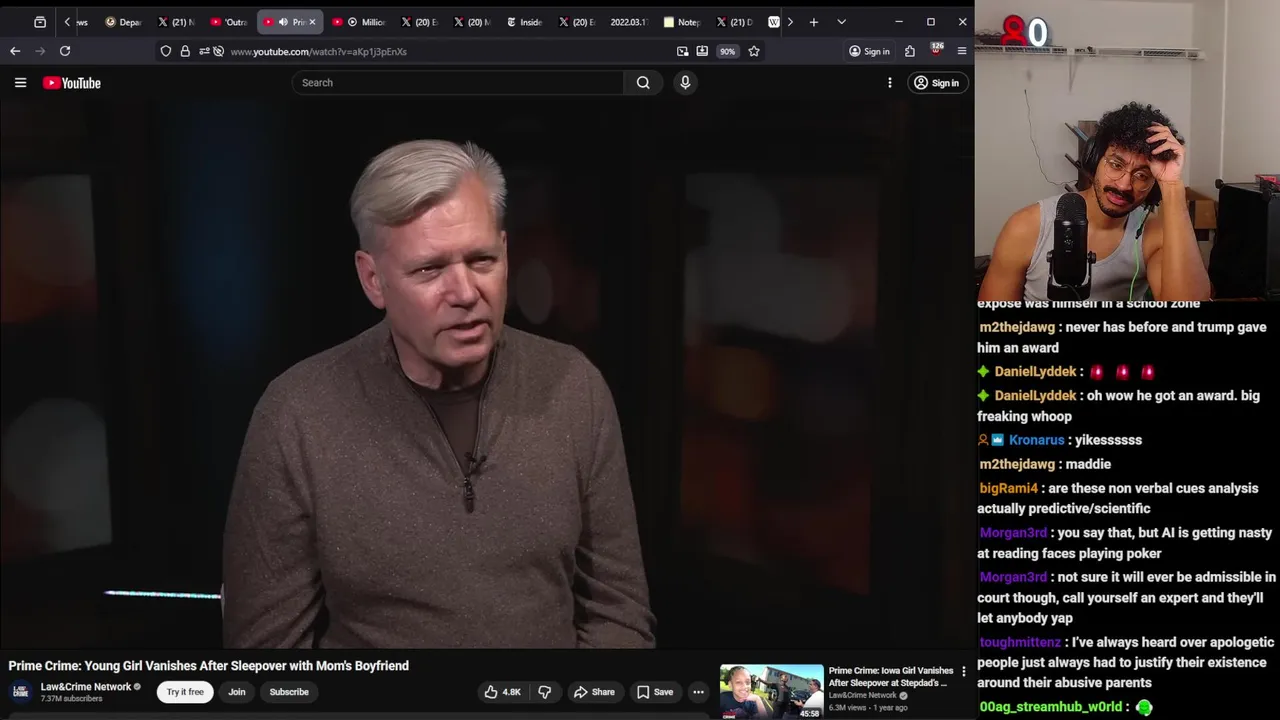1280x720 pixels.
Task: Click the YouTube search input field
Action: coord(458,83)
